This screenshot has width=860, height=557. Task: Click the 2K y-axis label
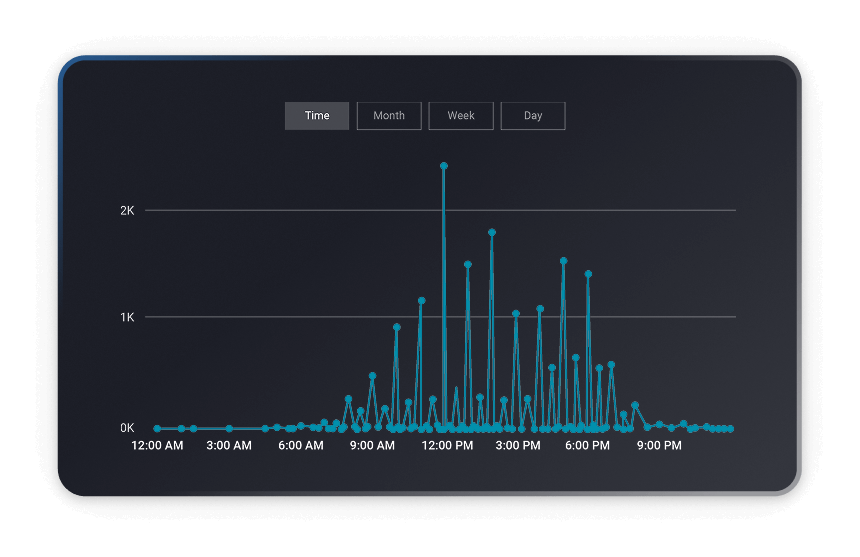click(127, 211)
